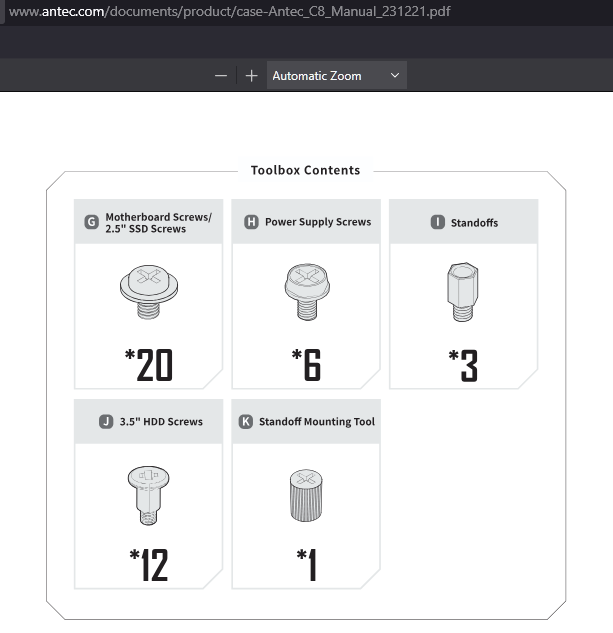Image resolution: width=613 pixels, height=633 pixels.
Task: Click the "Toolbox Contents" heading
Action: click(305, 170)
